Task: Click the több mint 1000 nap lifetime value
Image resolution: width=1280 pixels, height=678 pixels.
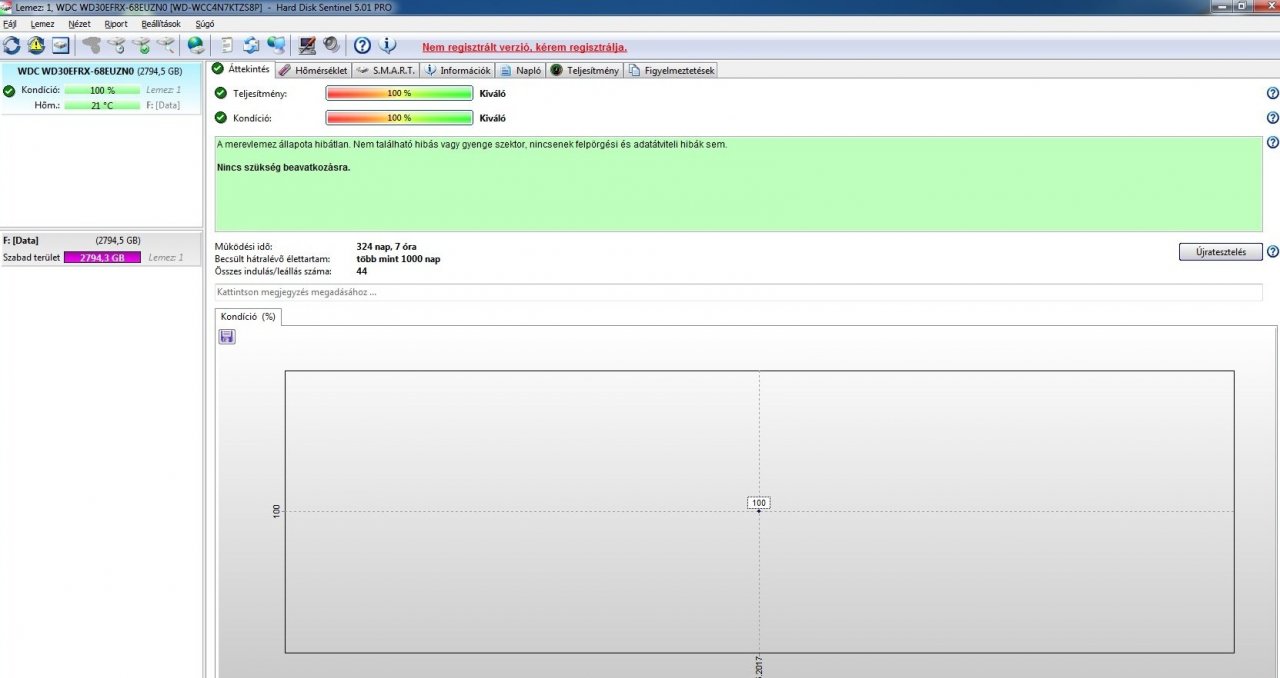Action: coord(398,259)
